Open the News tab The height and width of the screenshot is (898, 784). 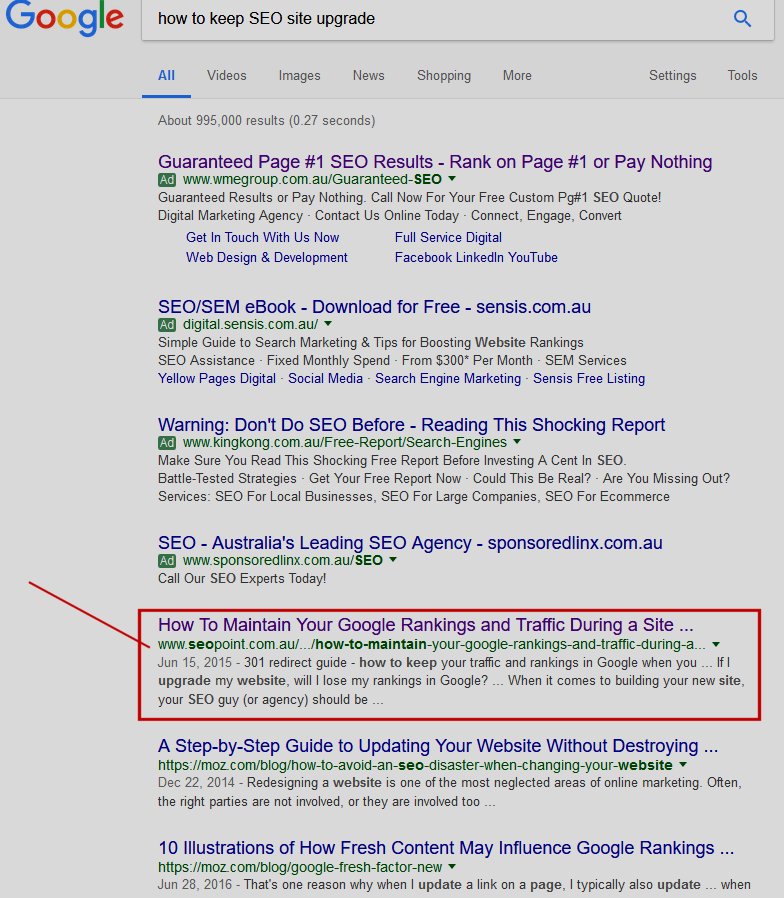point(368,76)
